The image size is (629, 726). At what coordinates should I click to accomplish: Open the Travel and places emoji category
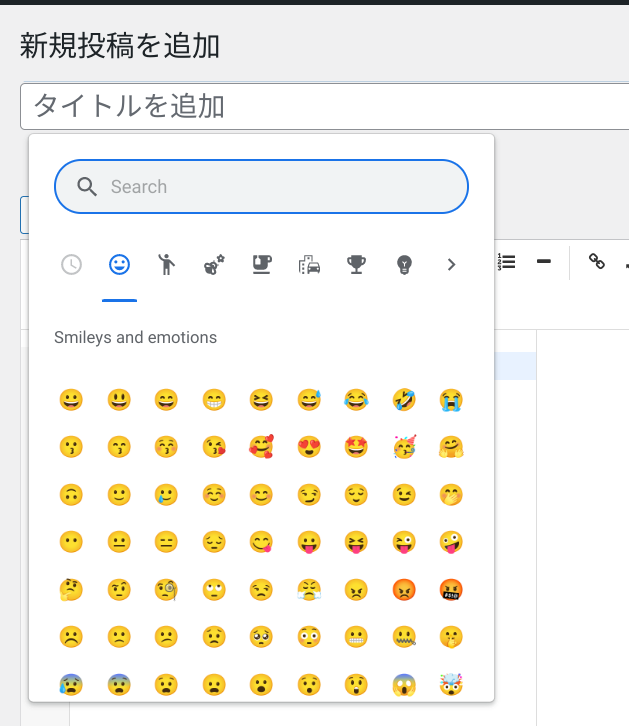click(x=309, y=265)
